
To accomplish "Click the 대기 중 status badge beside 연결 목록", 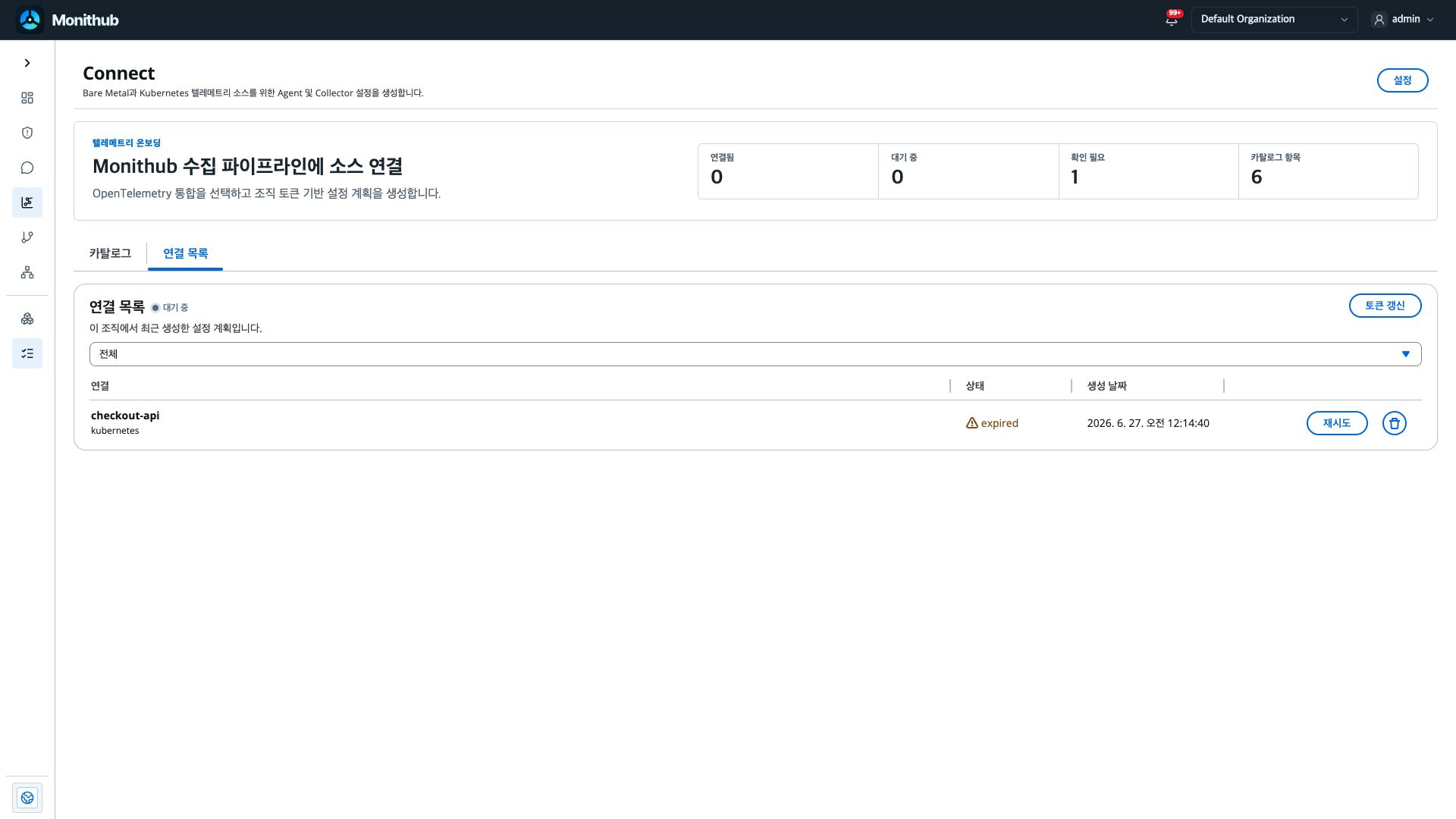I will pyautogui.click(x=170, y=308).
